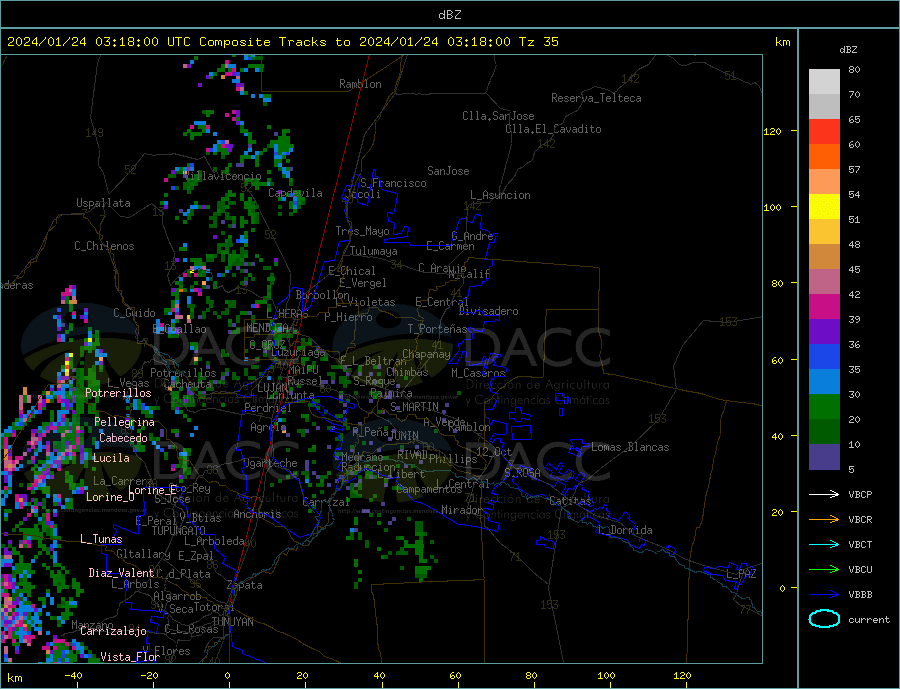
Task: Click the Tulumaya label
Action: click(x=374, y=251)
